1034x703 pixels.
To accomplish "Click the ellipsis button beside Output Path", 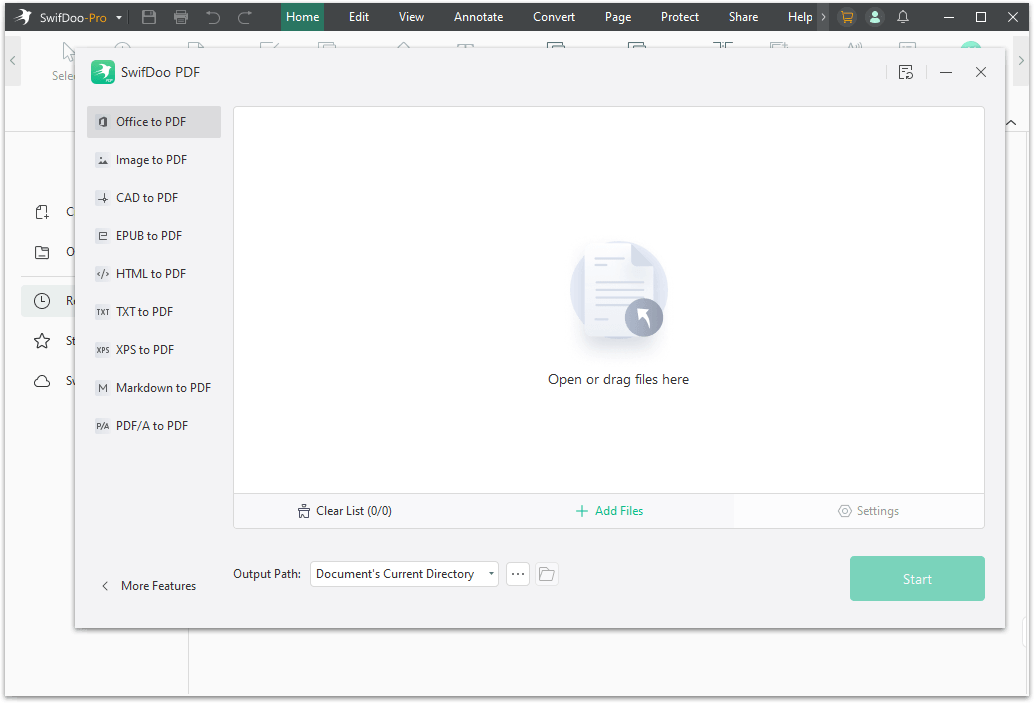I will tap(518, 574).
